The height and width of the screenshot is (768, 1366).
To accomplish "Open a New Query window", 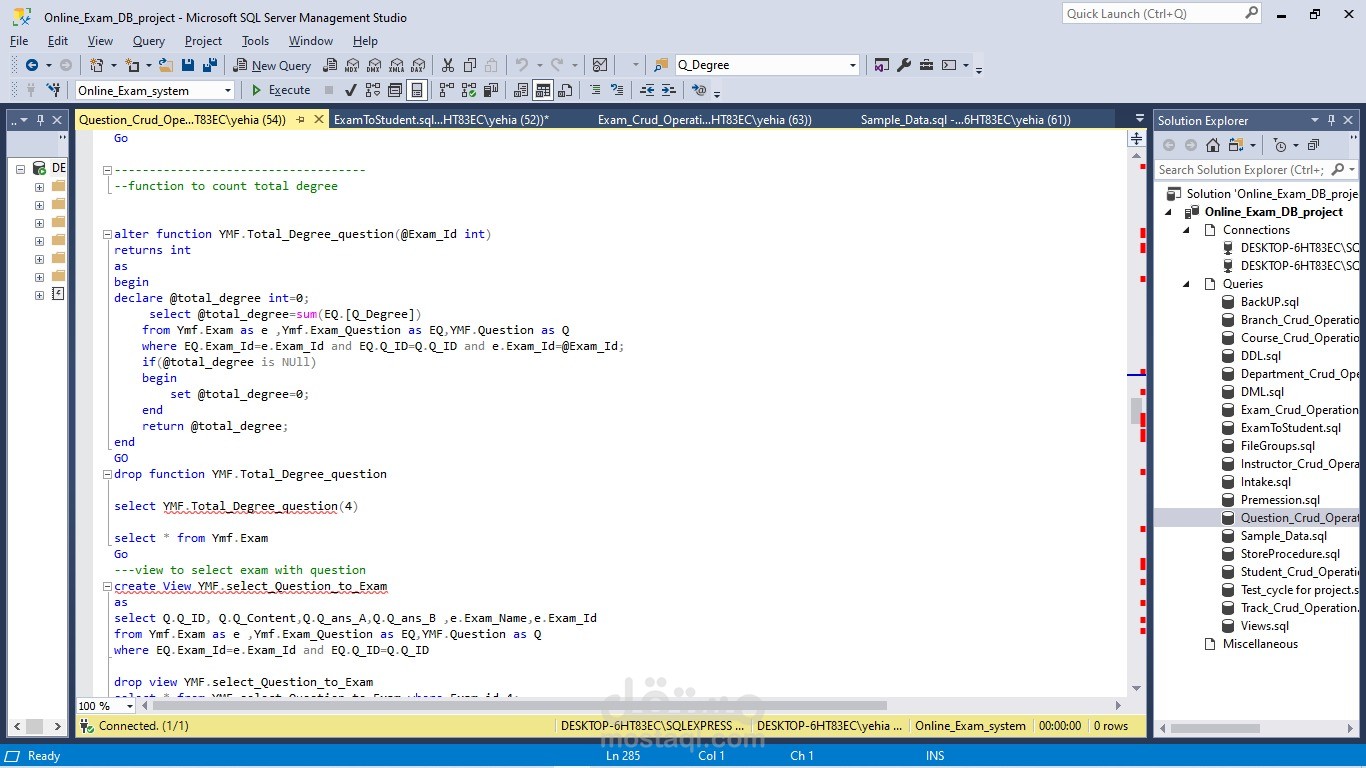I will pos(273,65).
